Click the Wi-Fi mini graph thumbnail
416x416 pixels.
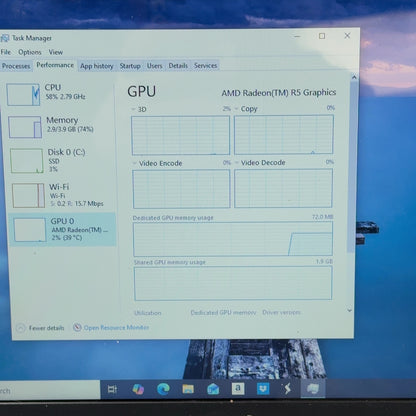click(x=29, y=195)
